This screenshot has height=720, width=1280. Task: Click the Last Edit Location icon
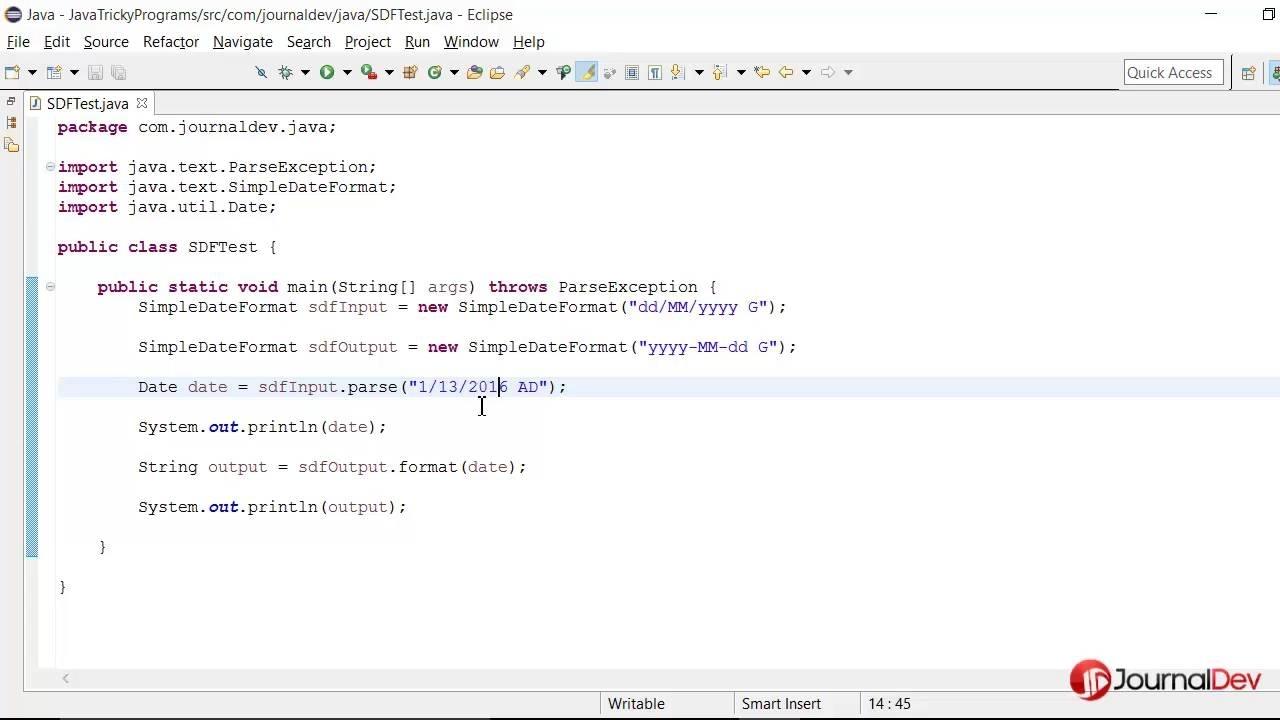(761, 72)
